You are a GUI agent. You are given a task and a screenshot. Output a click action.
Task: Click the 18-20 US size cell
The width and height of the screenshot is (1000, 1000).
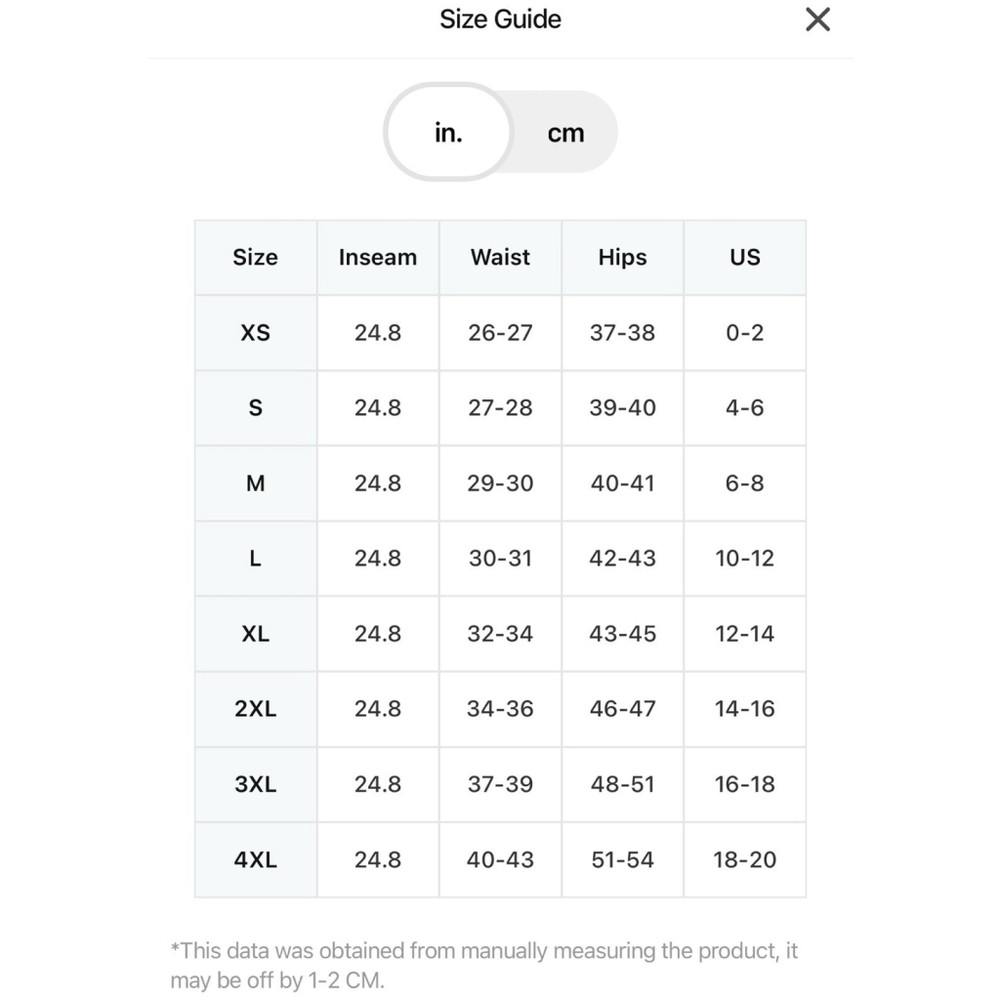[x=745, y=859]
